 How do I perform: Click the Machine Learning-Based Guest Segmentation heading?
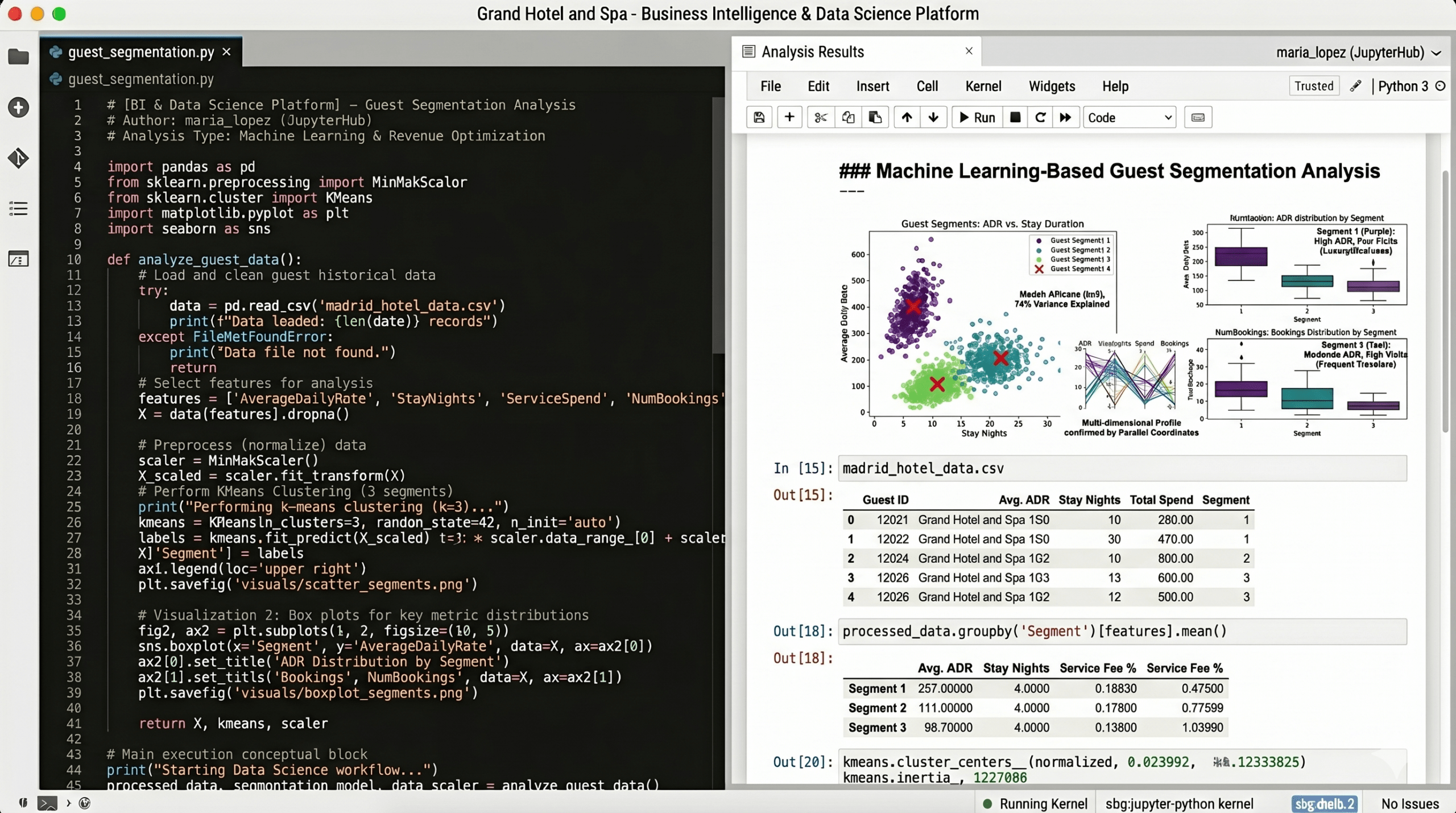pyautogui.click(x=1109, y=171)
